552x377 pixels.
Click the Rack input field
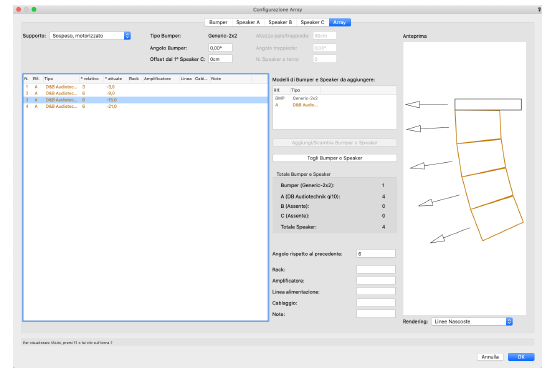(x=376, y=270)
